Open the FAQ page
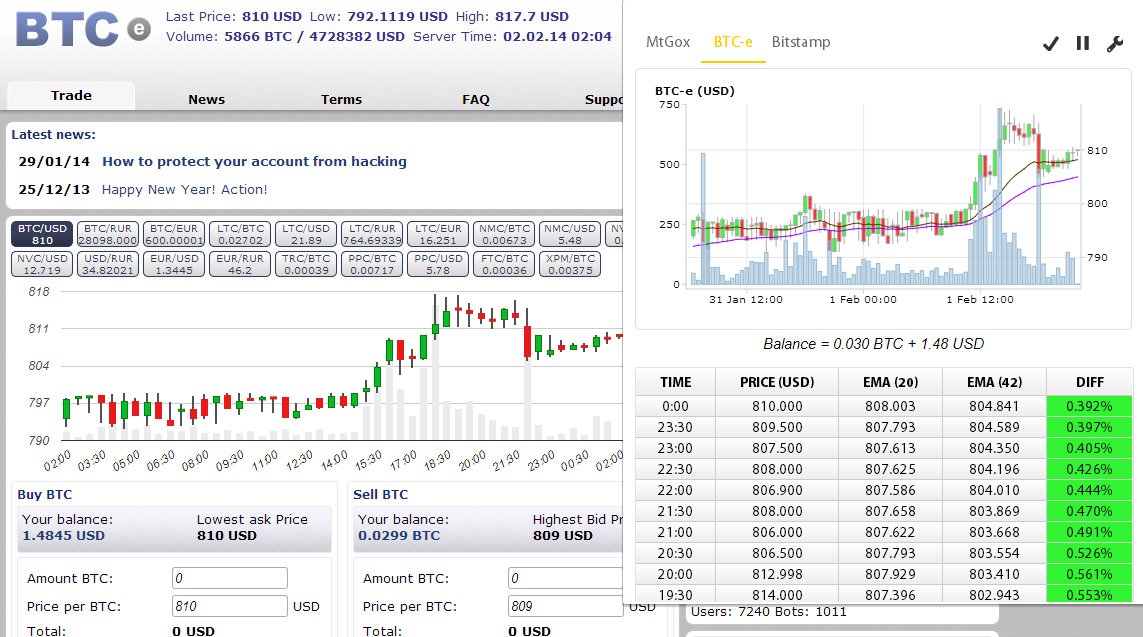The width and height of the screenshot is (1143, 637). [x=475, y=99]
